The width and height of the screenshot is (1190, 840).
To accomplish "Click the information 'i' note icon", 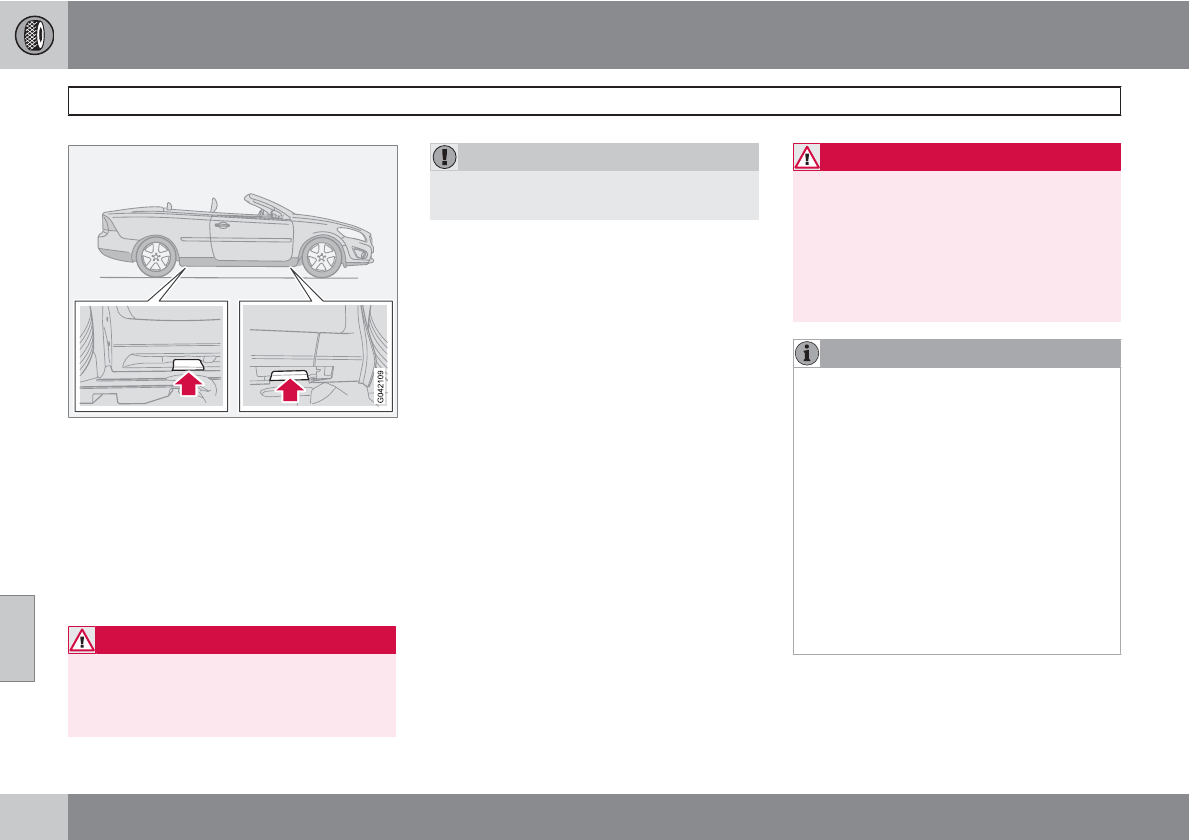I will click(806, 353).
